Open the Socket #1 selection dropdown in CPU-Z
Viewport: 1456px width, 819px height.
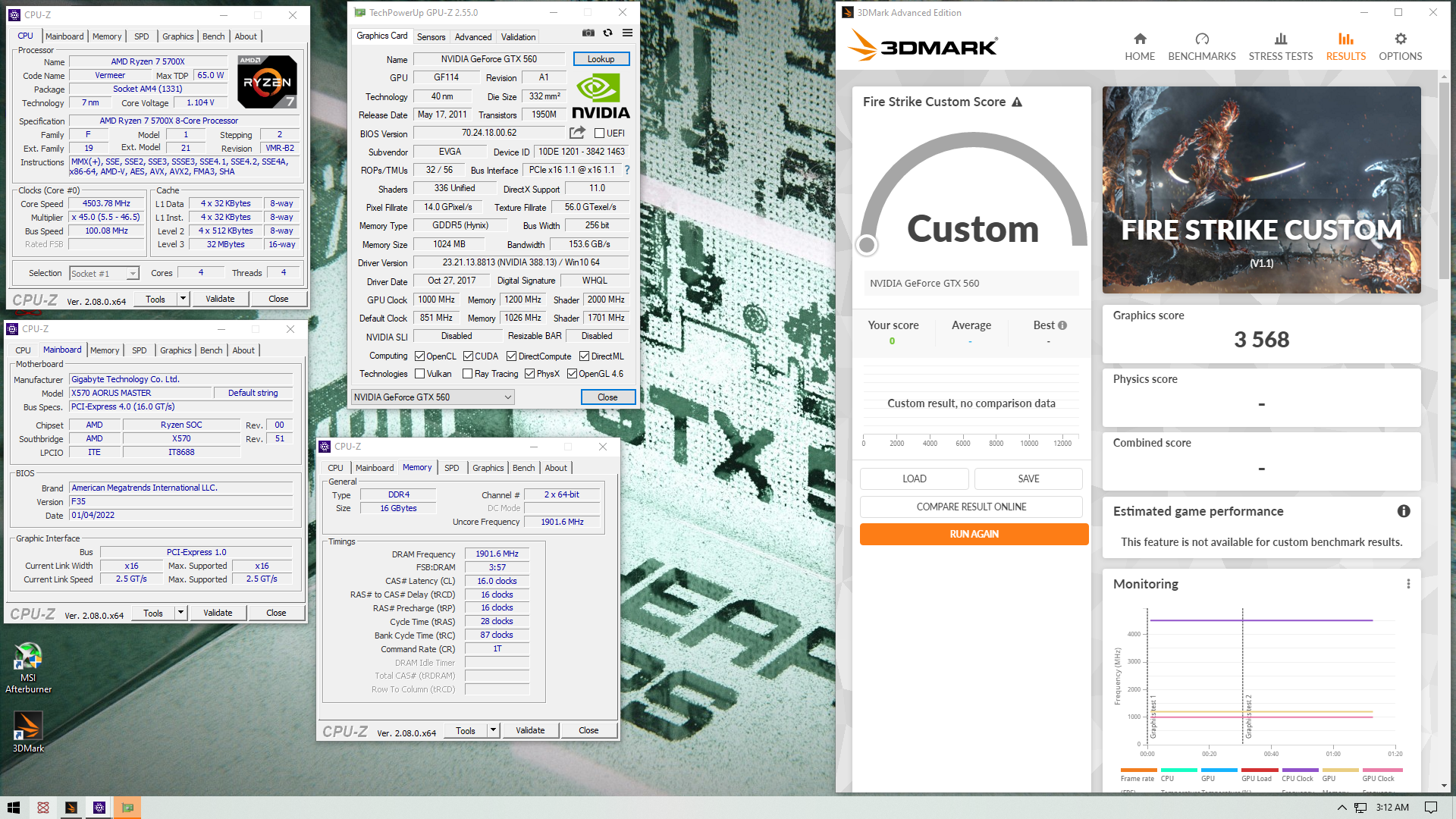(x=104, y=273)
